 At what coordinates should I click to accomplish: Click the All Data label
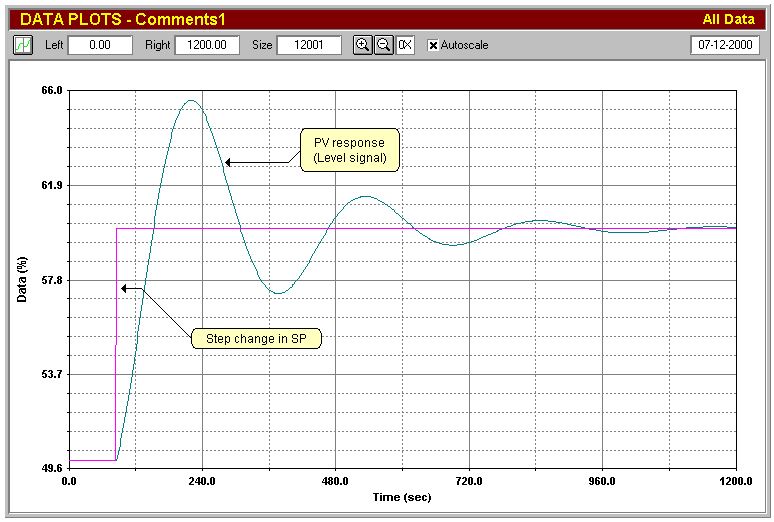click(728, 19)
